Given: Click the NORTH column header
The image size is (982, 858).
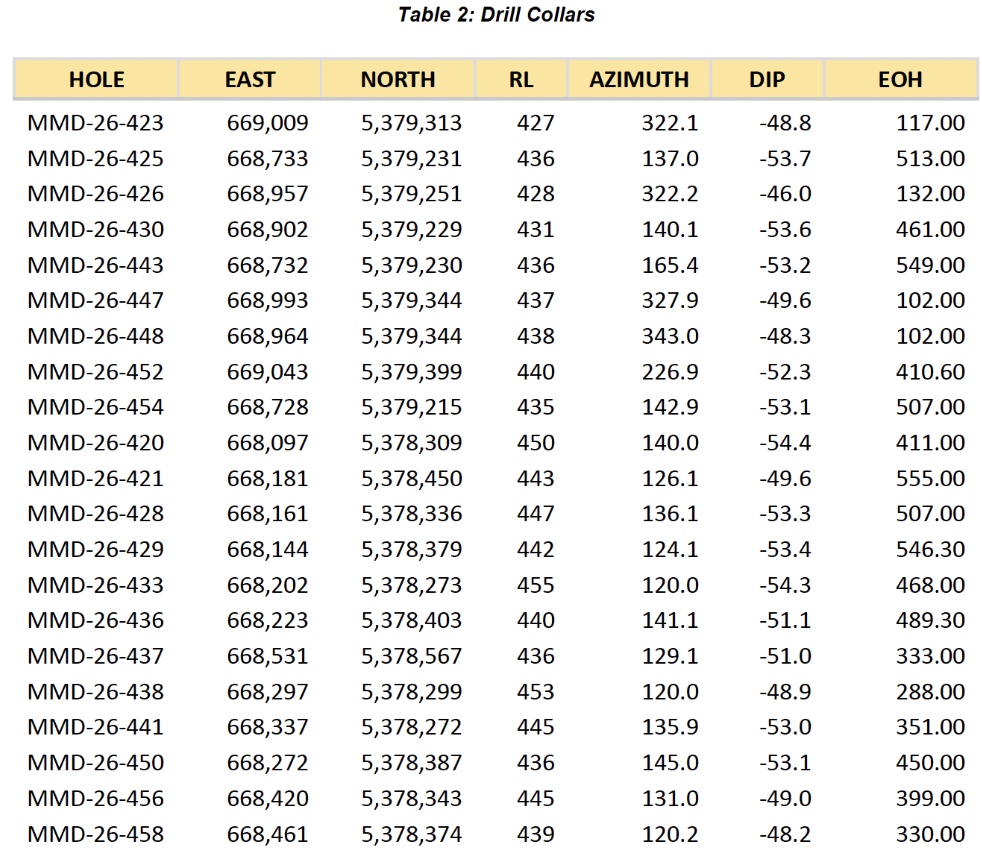Looking at the screenshot, I should pos(398,80).
